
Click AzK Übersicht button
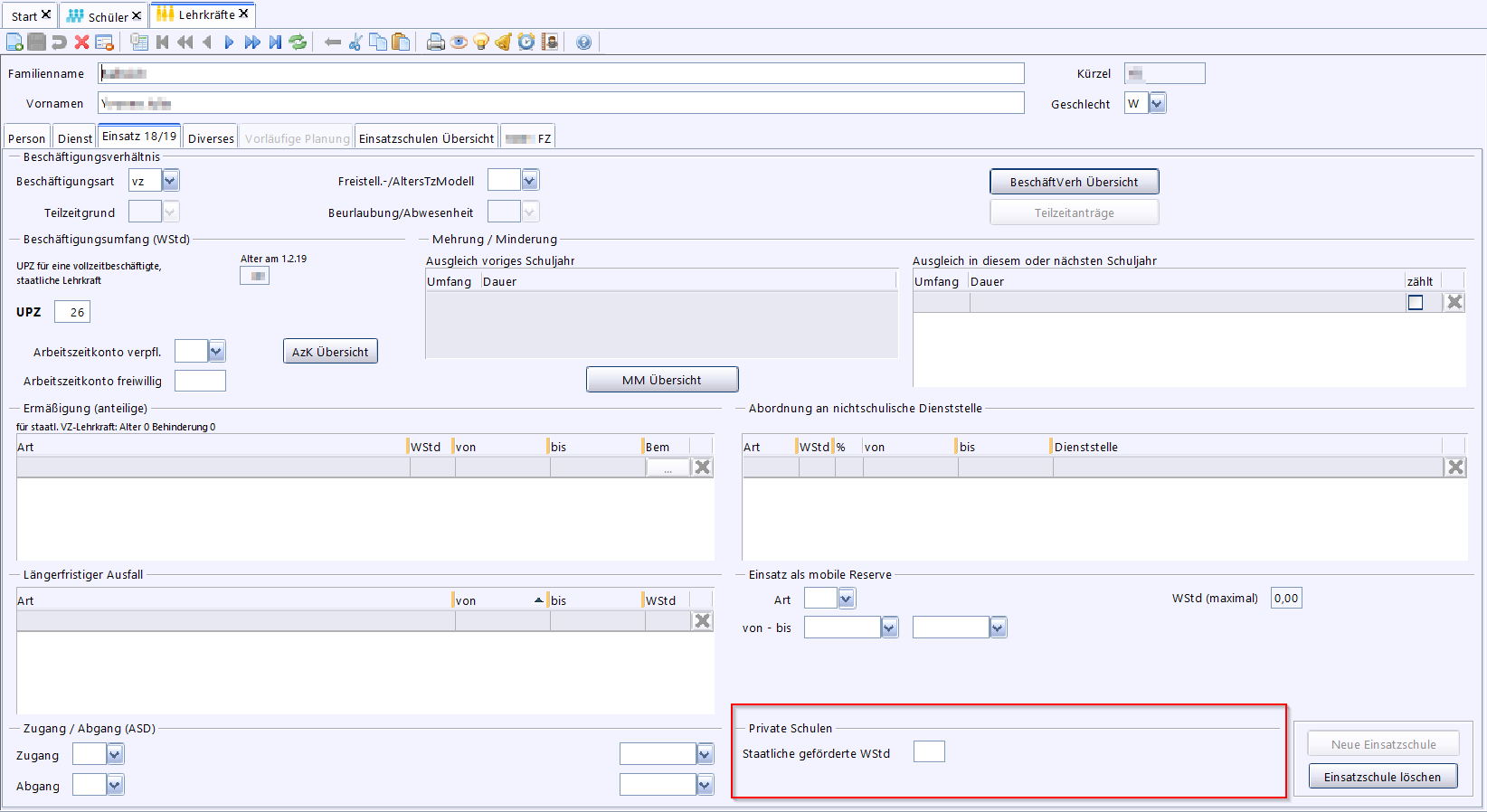click(x=330, y=352)
